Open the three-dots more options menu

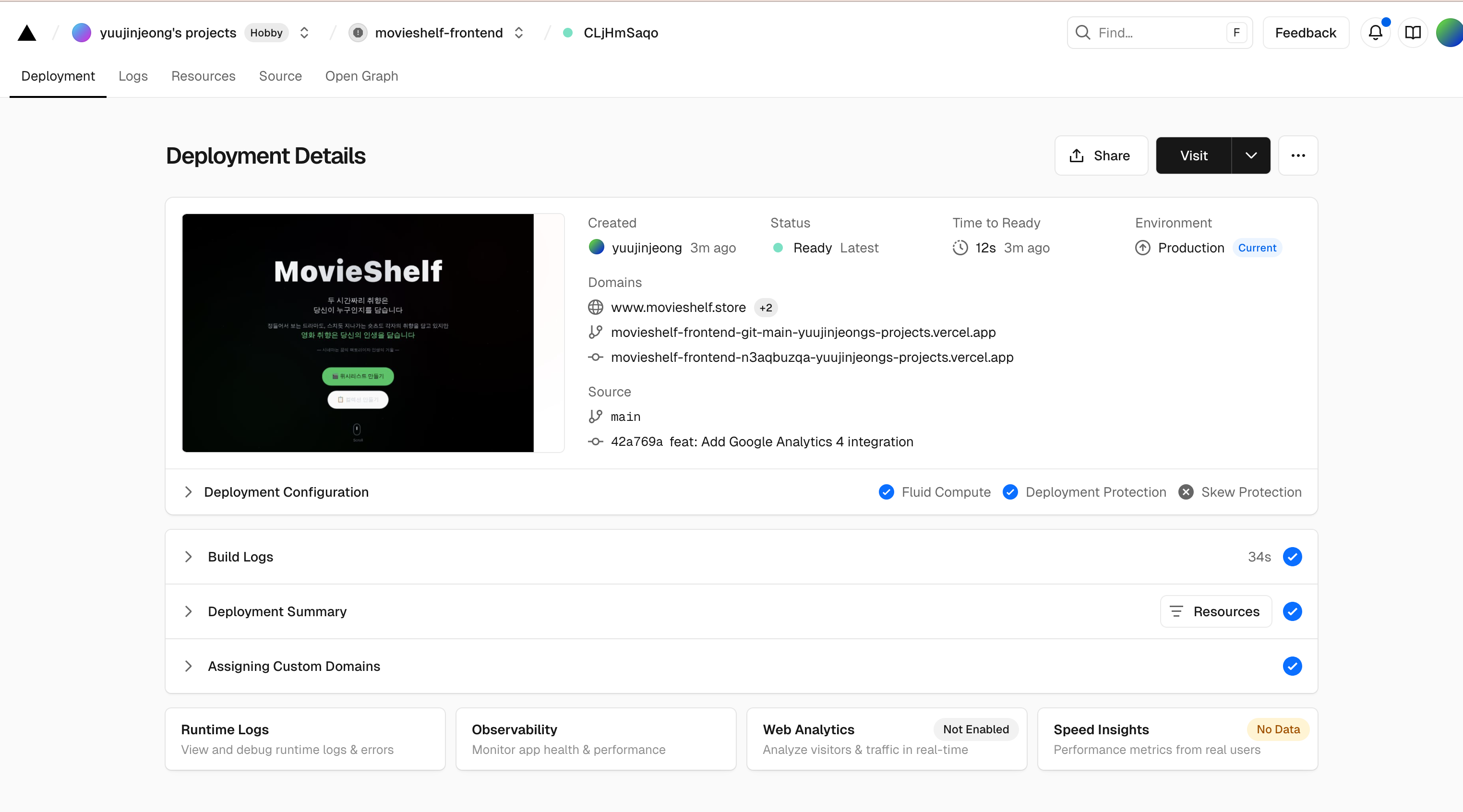1298,155
